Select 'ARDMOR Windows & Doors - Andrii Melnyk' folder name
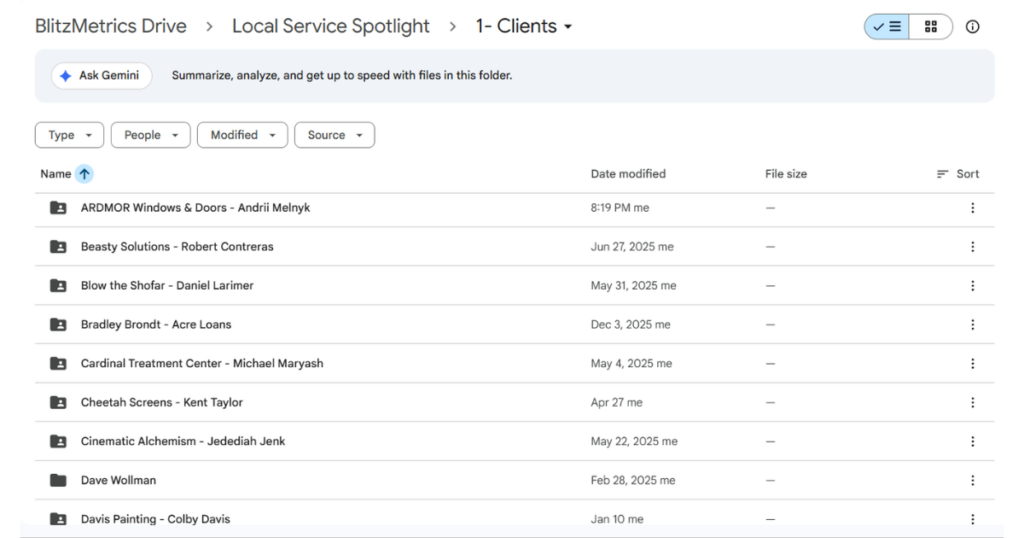The image size is (1024, 538). click(x=195, y=208)
